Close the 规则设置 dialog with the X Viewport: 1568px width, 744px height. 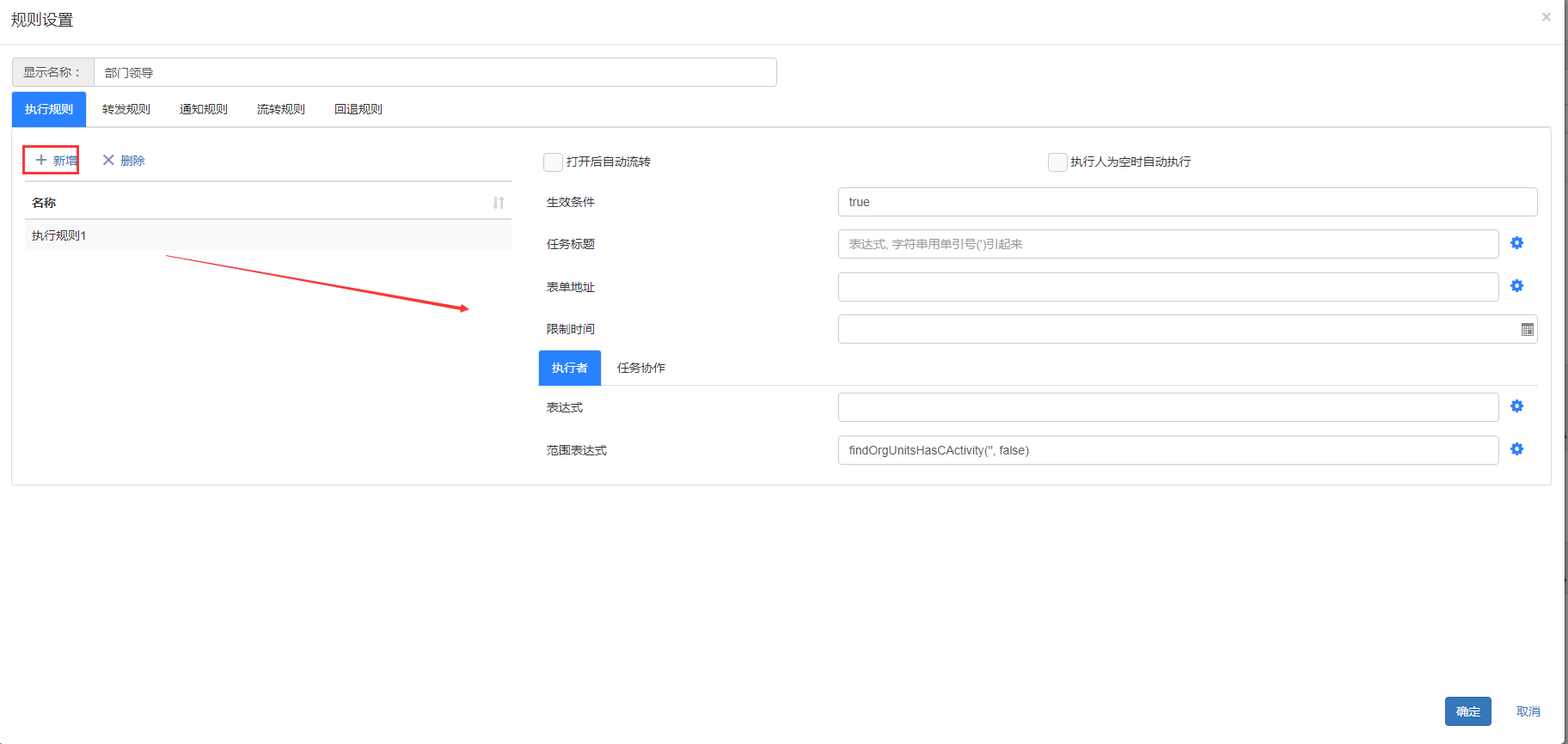(x=1546, y=17)
